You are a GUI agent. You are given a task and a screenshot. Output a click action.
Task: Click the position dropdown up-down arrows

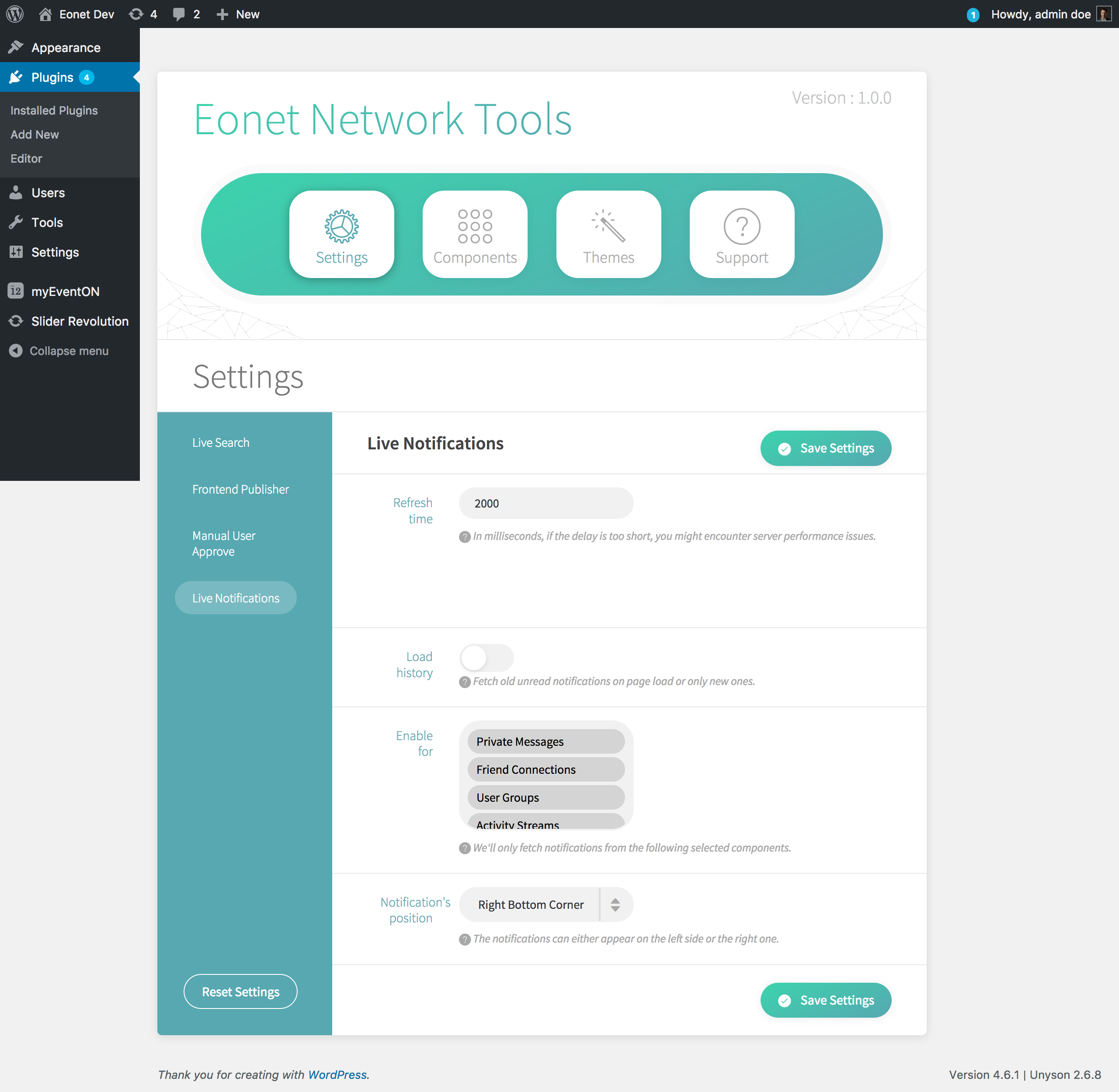(615, 904)
